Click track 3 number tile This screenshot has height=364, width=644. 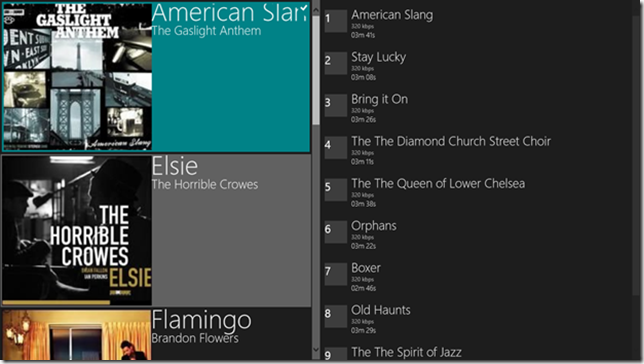(336, 106)
